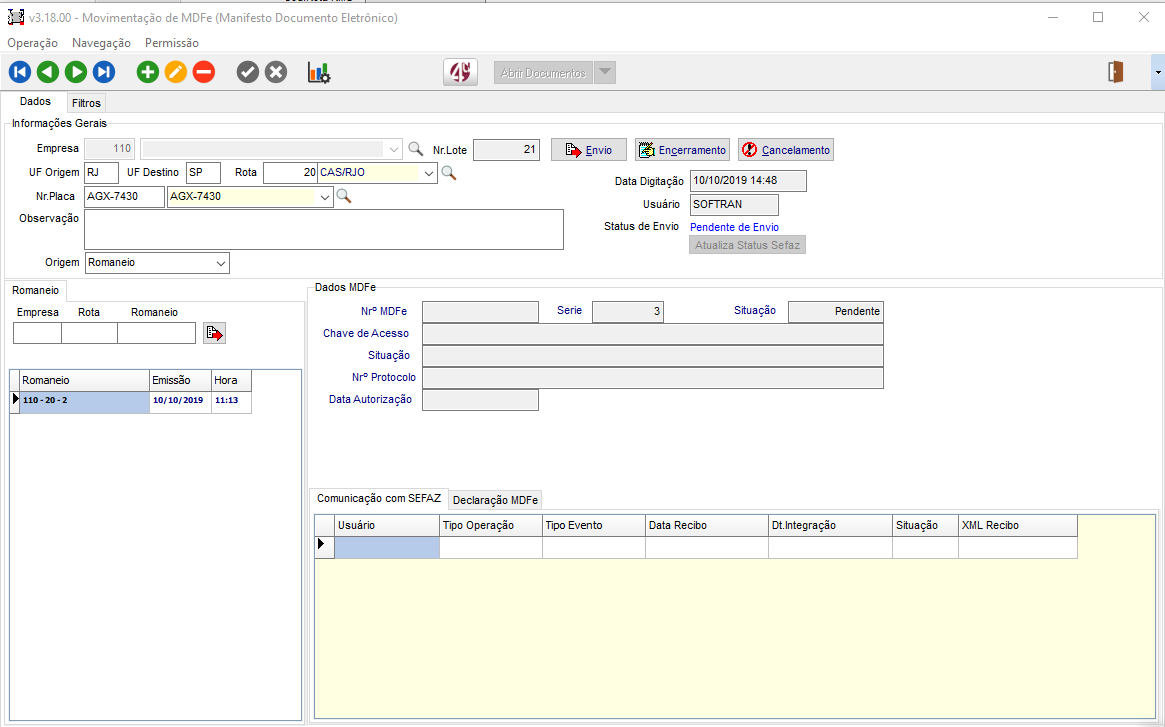
Task: Open the chart settings report icon
Action: coord(319,72)
